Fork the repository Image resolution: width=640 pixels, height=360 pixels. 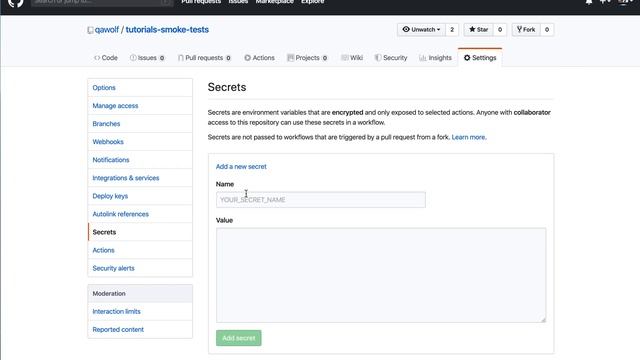point(526,29)
